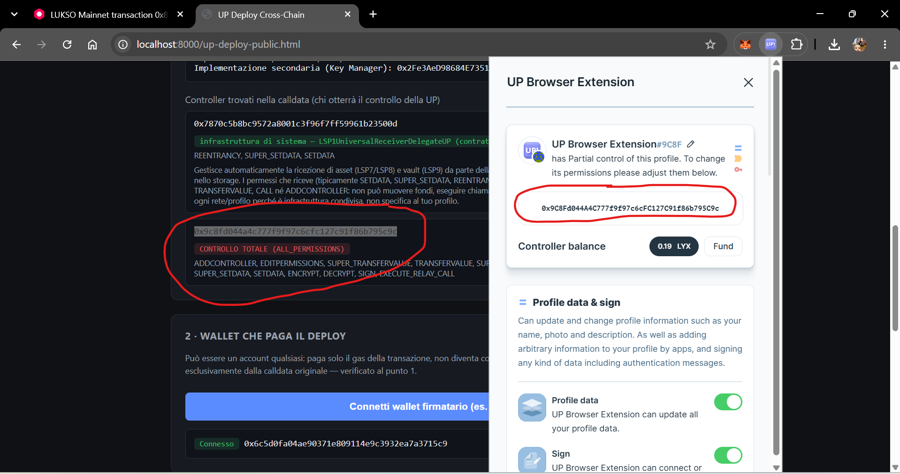
Task: Close the UP Deploy Cross-Chain tab
Action: [347, 14]
